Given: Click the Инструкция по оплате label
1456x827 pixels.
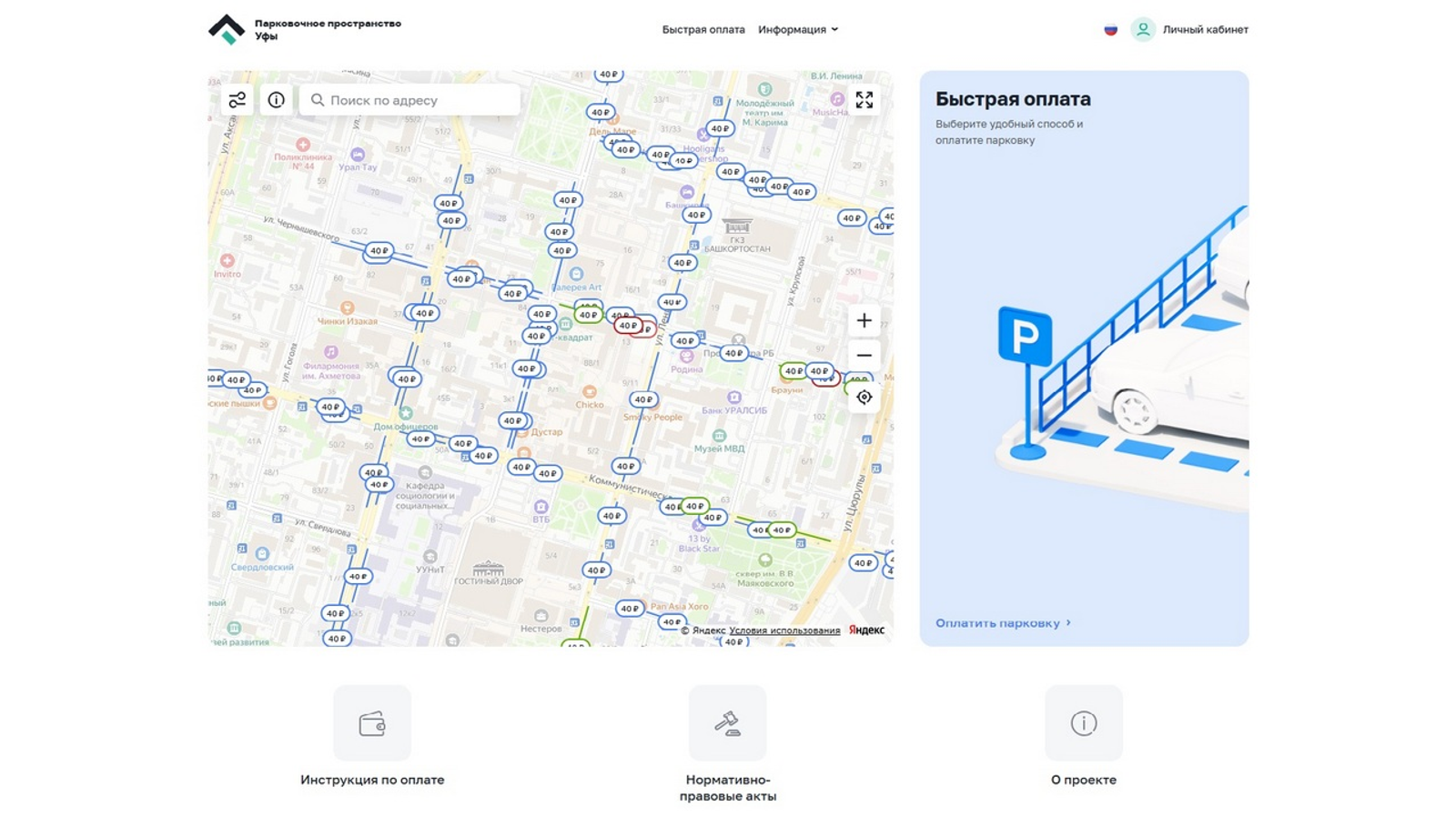Looking at the screenshot, I should [x=372, y=780].
